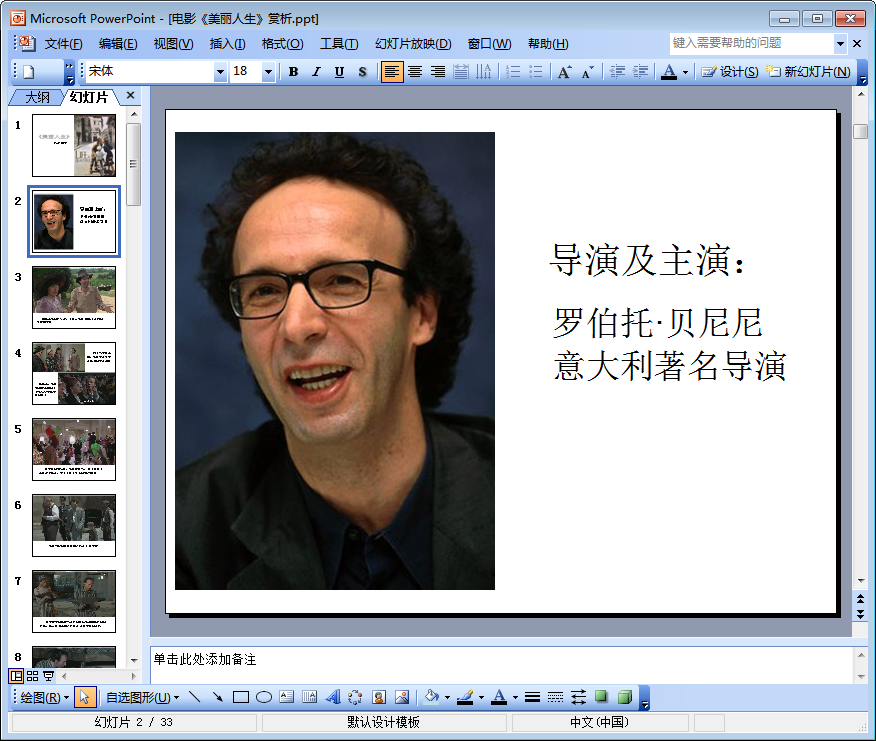
Task: Insert Diagram or Organization Chart icon
Action: (x=355, y=697)
